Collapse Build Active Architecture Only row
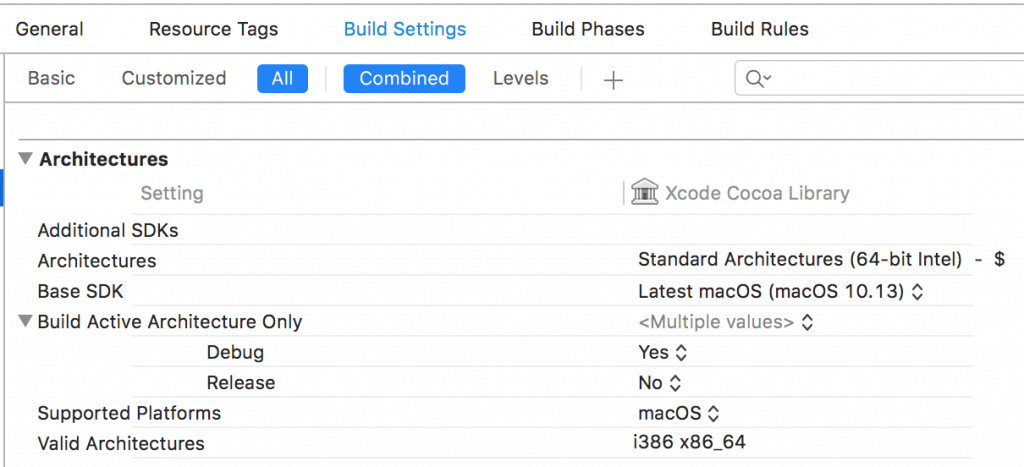Viewport: 1024px width, 467px height. click(24, 322)
